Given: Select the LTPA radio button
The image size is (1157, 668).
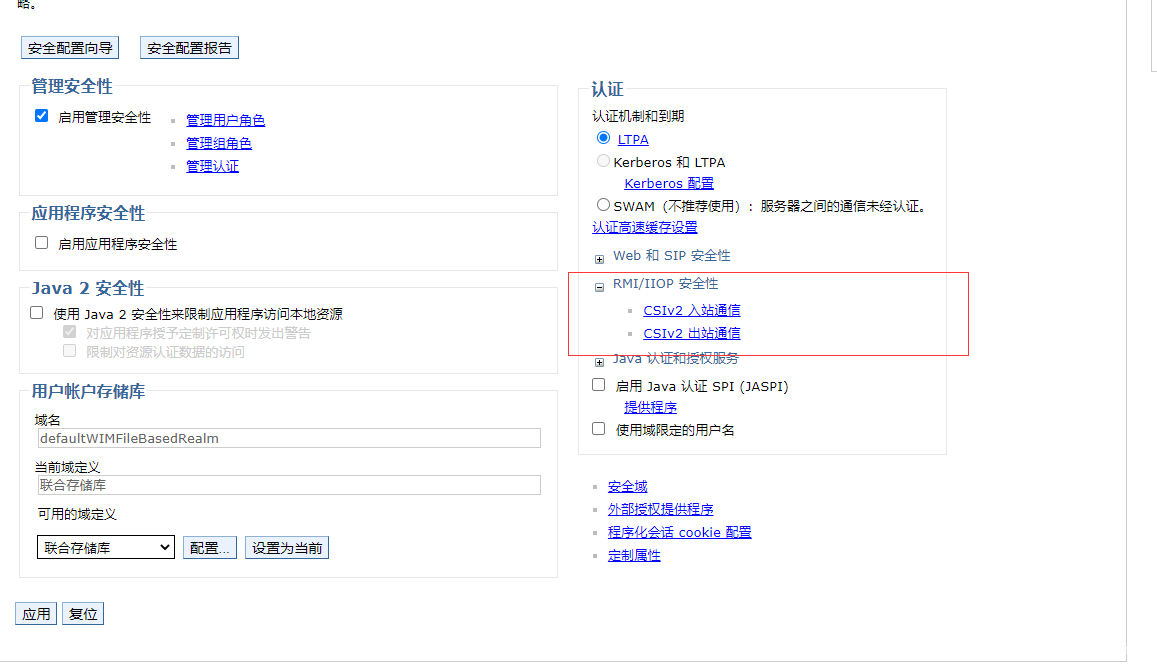Looking at the screenshot, I should (x=603, y=138).
